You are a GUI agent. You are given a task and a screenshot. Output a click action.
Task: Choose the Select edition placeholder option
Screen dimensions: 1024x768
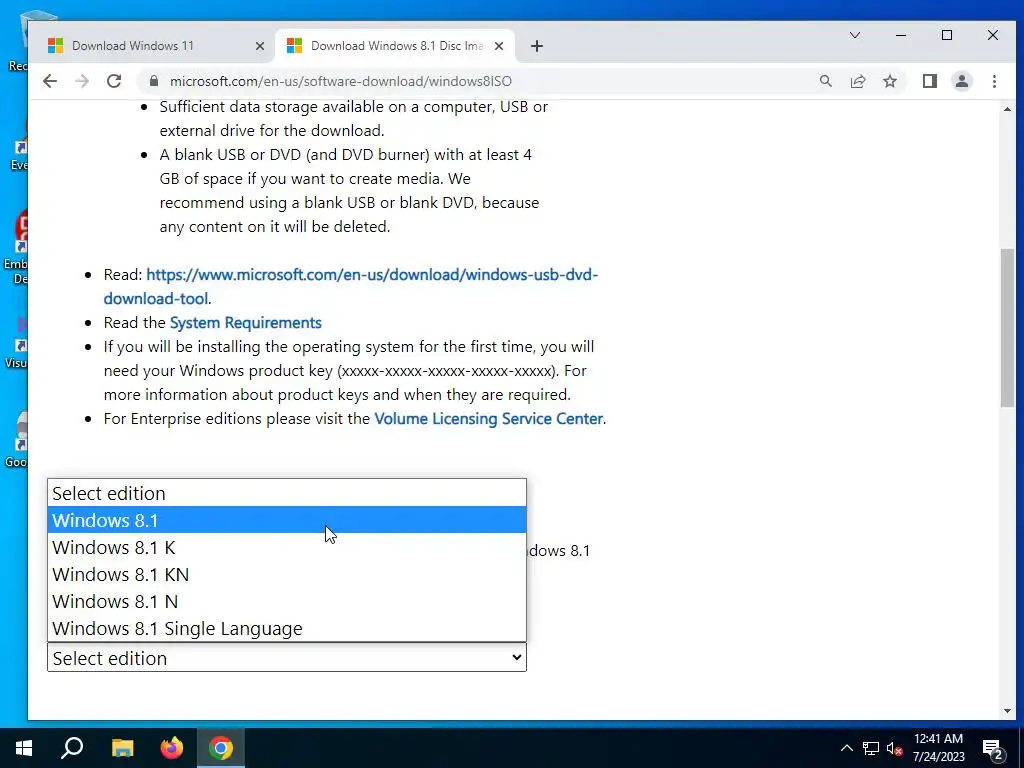(x=287, y=493)
